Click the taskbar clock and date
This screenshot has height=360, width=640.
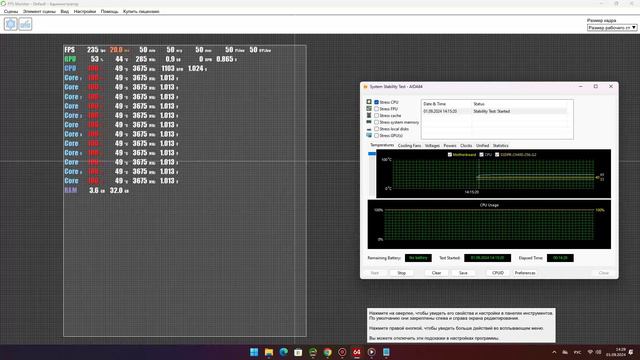pos(616,352)
